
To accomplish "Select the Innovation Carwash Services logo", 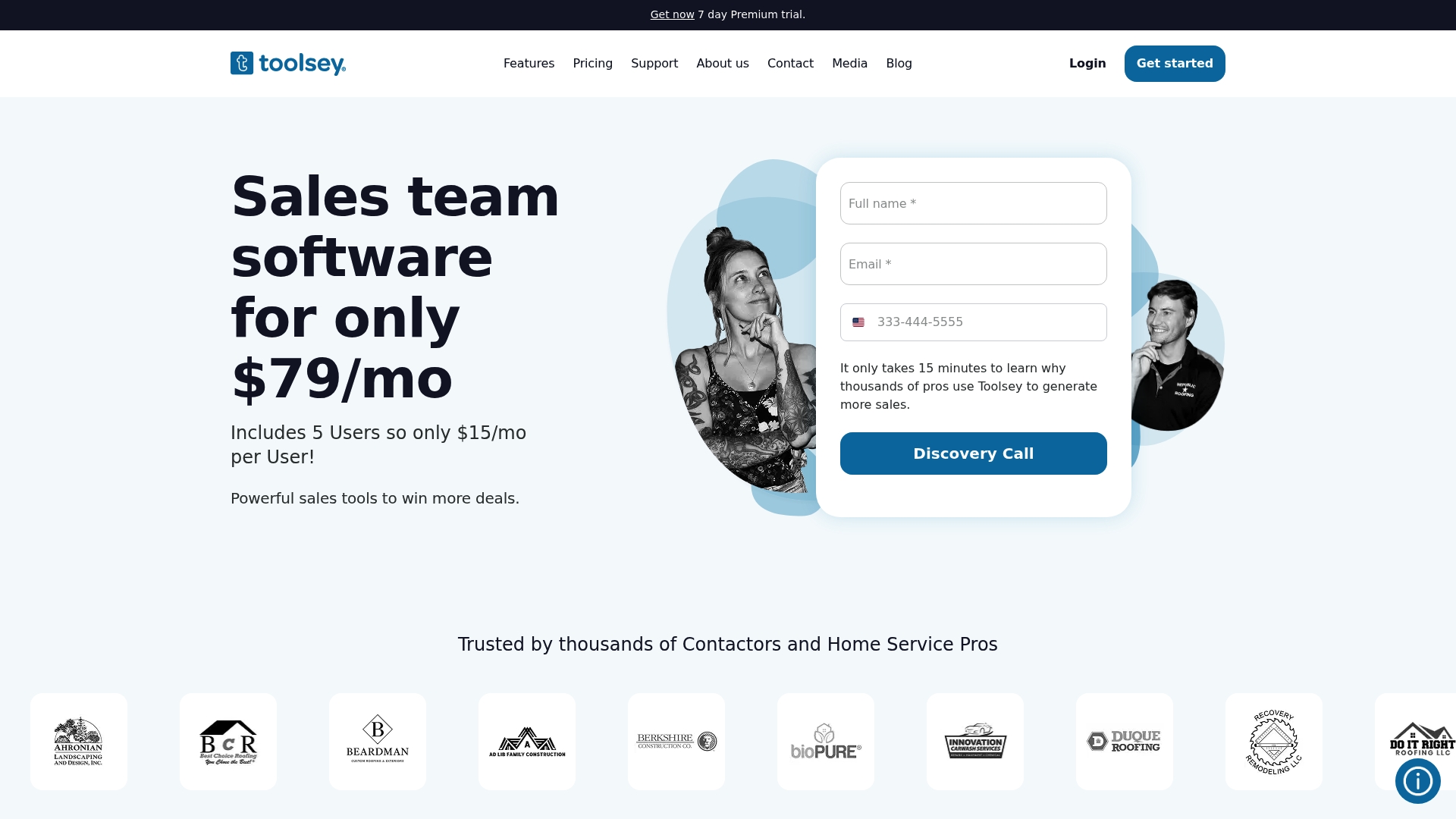I will (x=975, y=742).
